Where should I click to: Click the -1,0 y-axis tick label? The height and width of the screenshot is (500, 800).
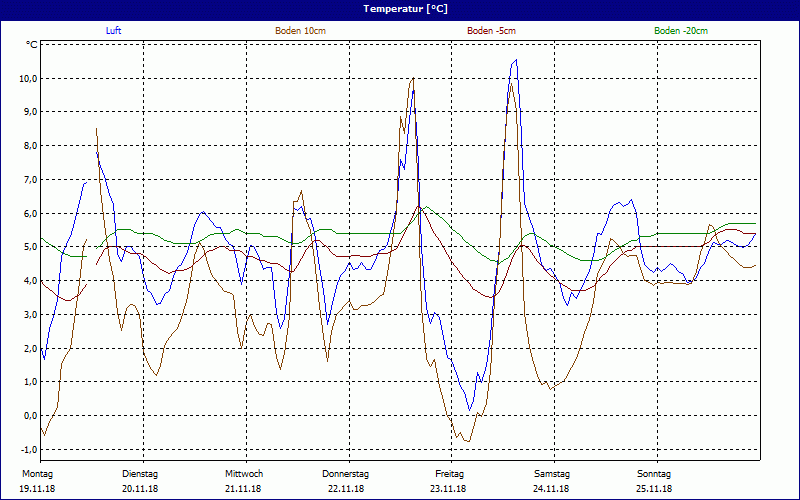pos(27,449)
